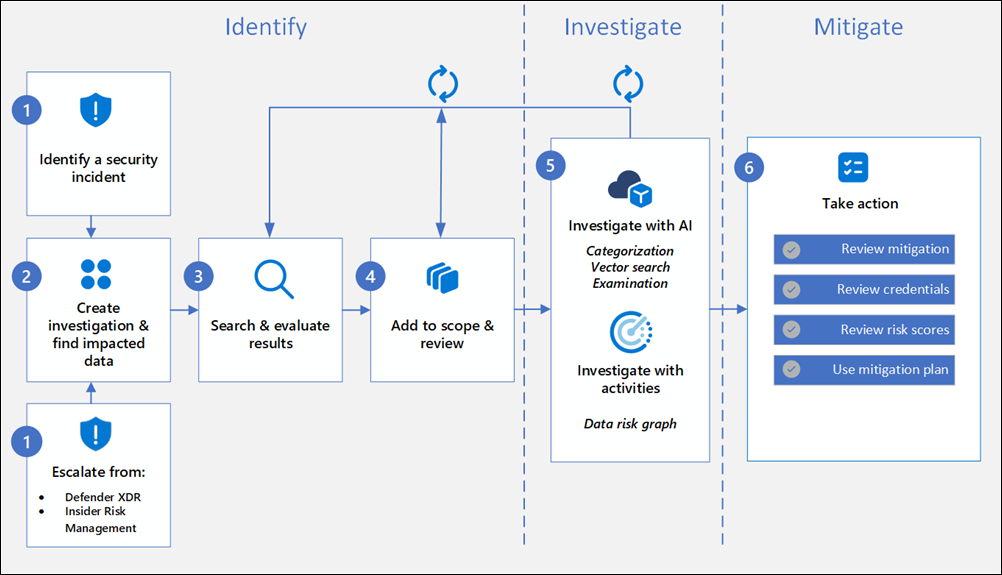Click the radar Investigate with activities icon
This screenshot has width=1002, height=575.
coord(630,332)
